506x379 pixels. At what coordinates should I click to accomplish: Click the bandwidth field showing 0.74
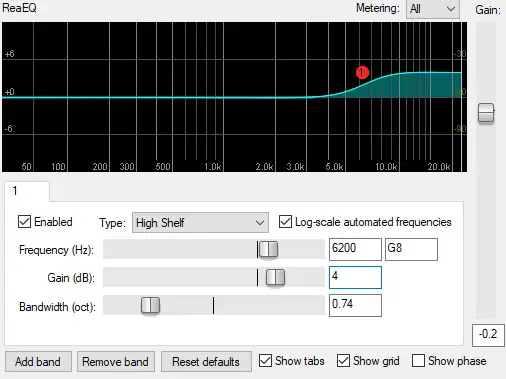pyautogui.click(x=355, y=305)
